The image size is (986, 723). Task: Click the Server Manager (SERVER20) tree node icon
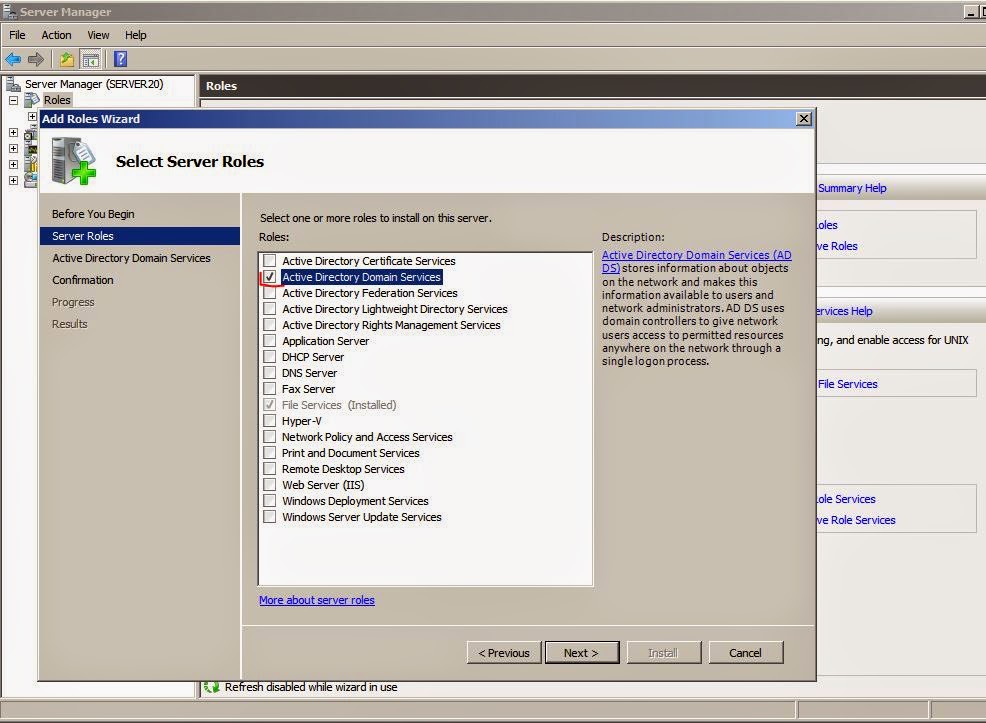click(x=13, y=84)
